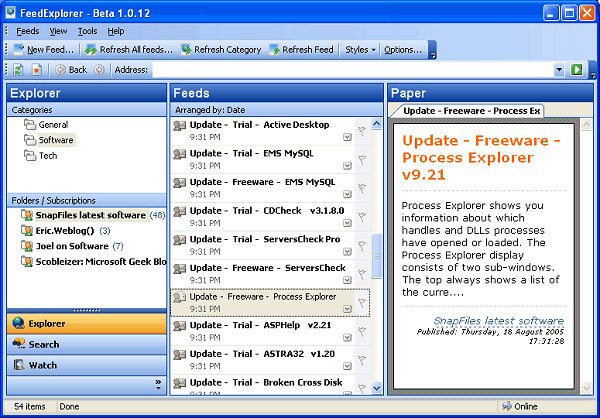Open Update Trial Broken Cross Disk item
Image resolution: width=600 pixels, height=418 pixels.
click(262, 385)
